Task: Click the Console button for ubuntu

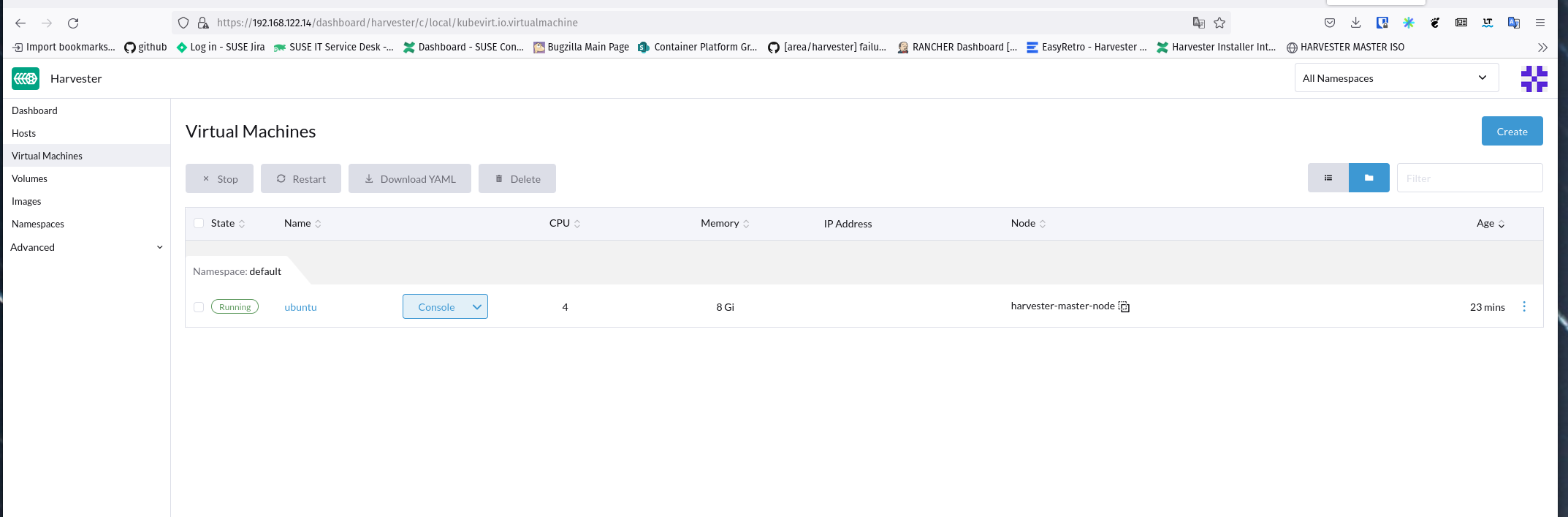Action: (436, 307)
